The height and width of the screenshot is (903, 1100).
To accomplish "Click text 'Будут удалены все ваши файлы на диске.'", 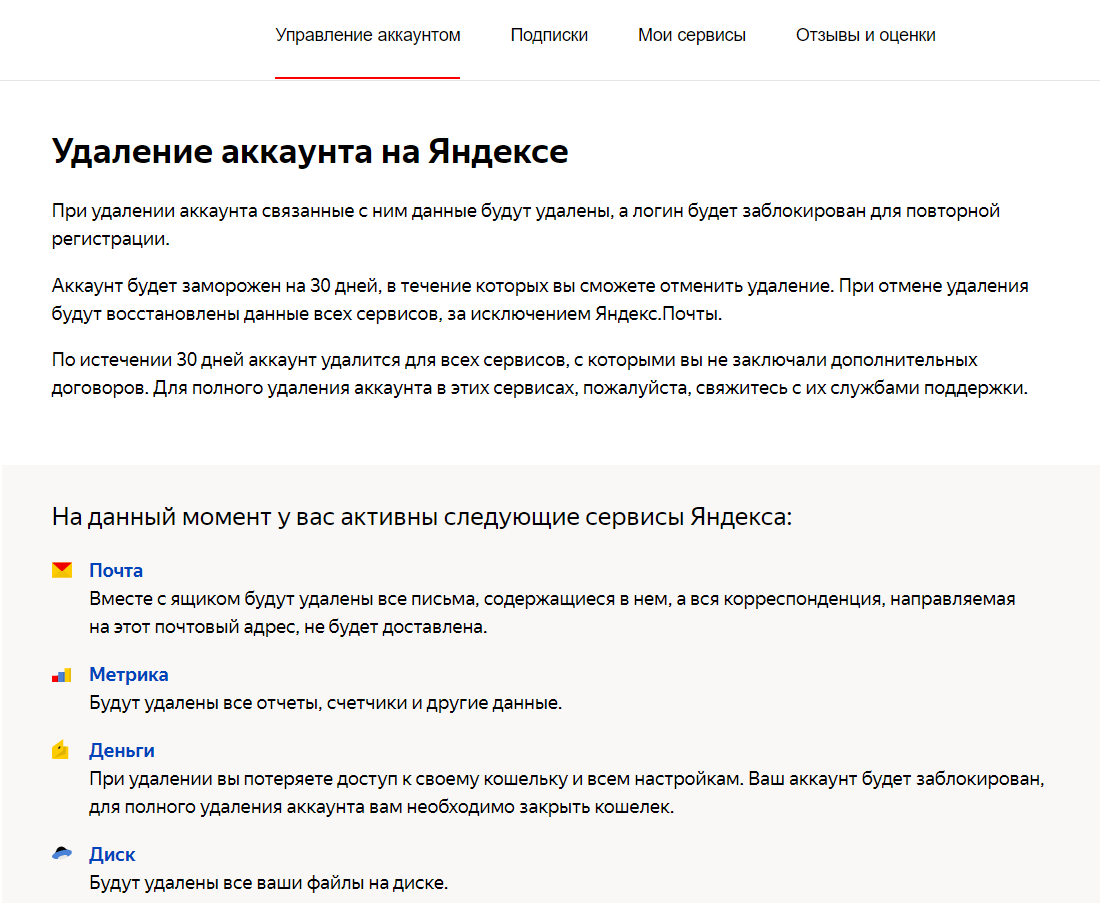I will point(268,883).
